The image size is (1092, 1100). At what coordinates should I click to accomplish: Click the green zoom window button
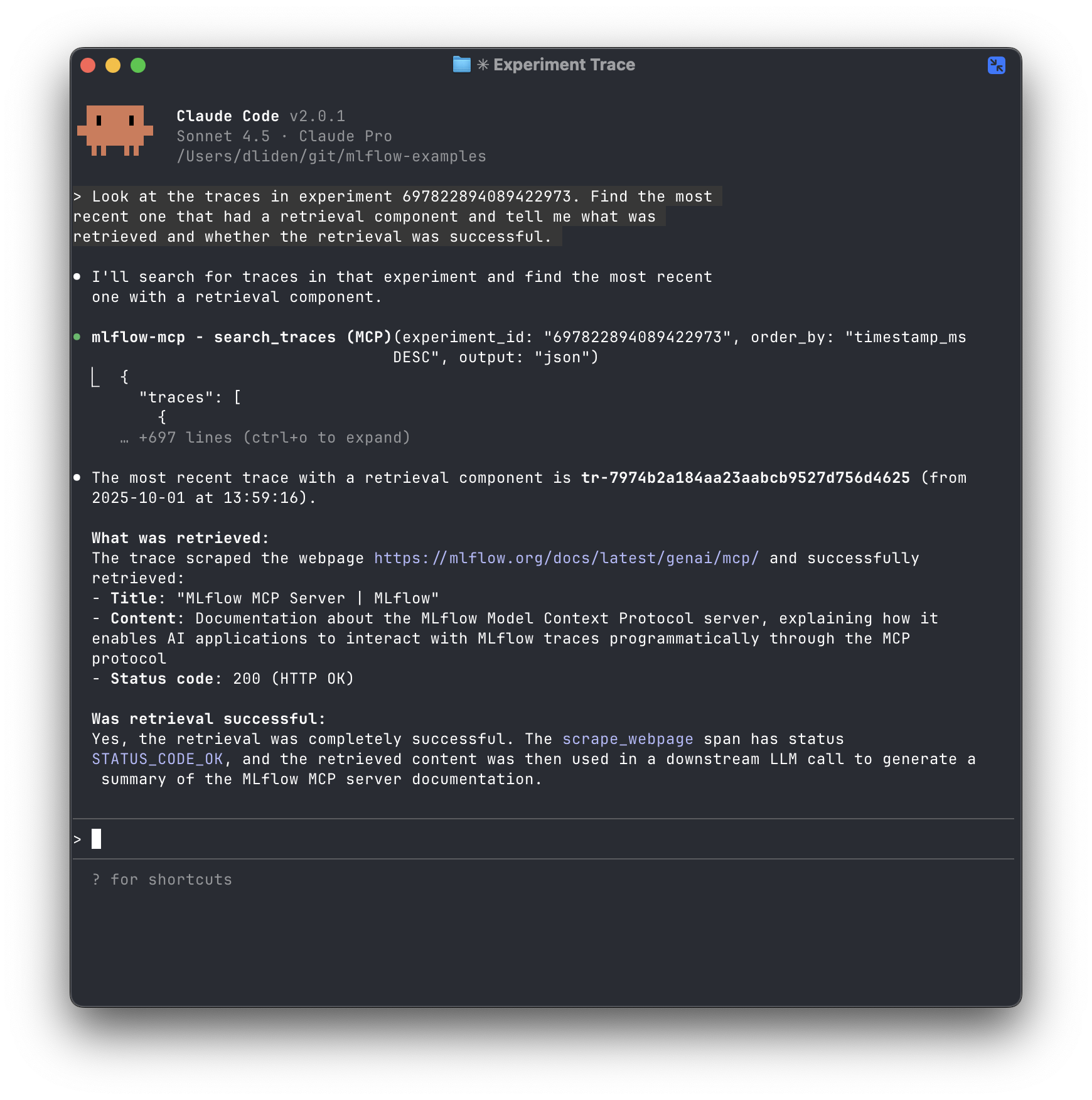click(x=138, y=65)
